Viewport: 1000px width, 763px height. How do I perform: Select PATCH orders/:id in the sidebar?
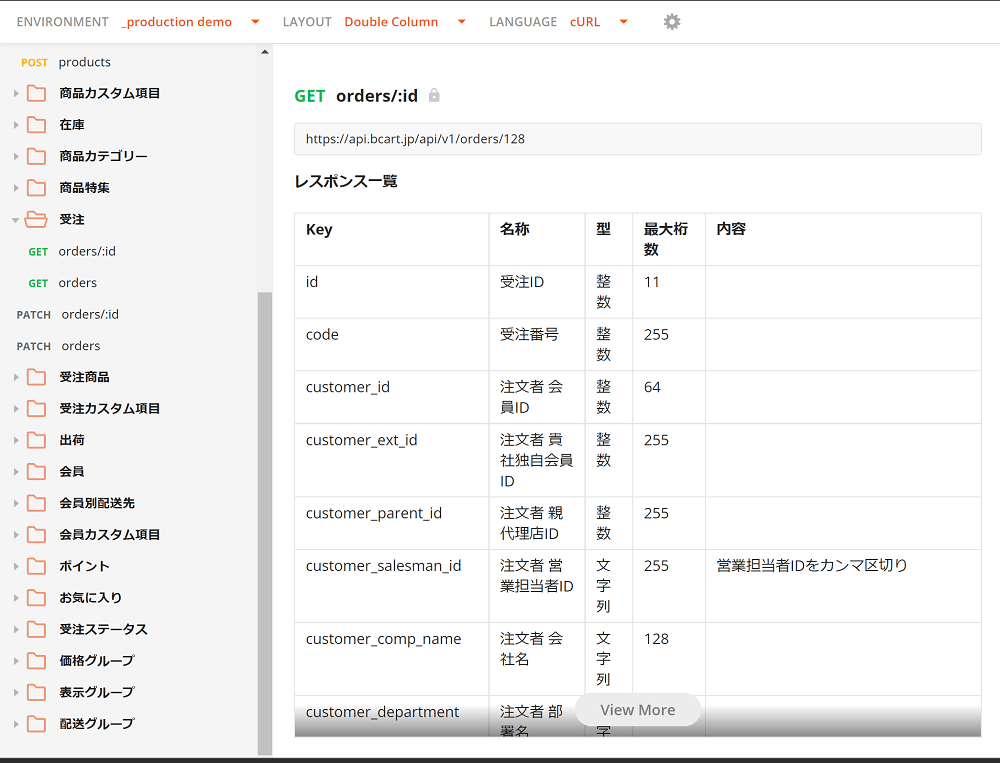coord(68,315)
